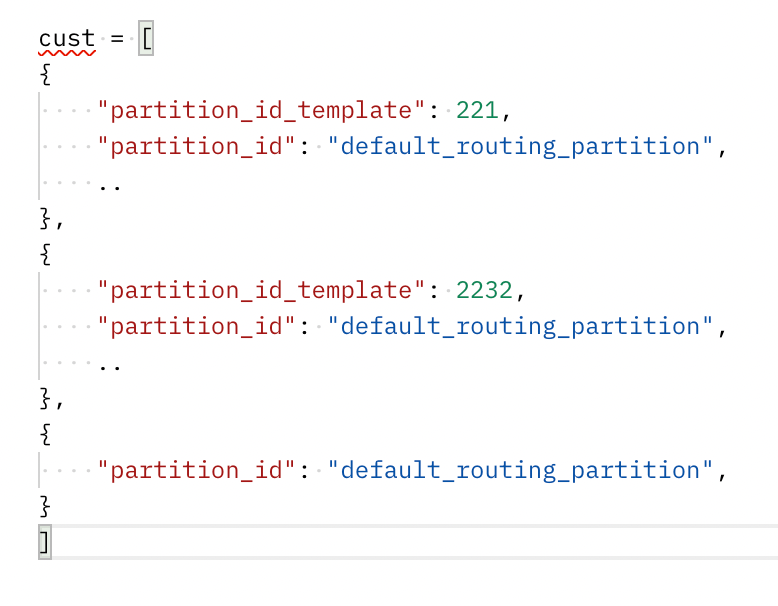
Task: Click the number 2232
Action: [484, 291]
